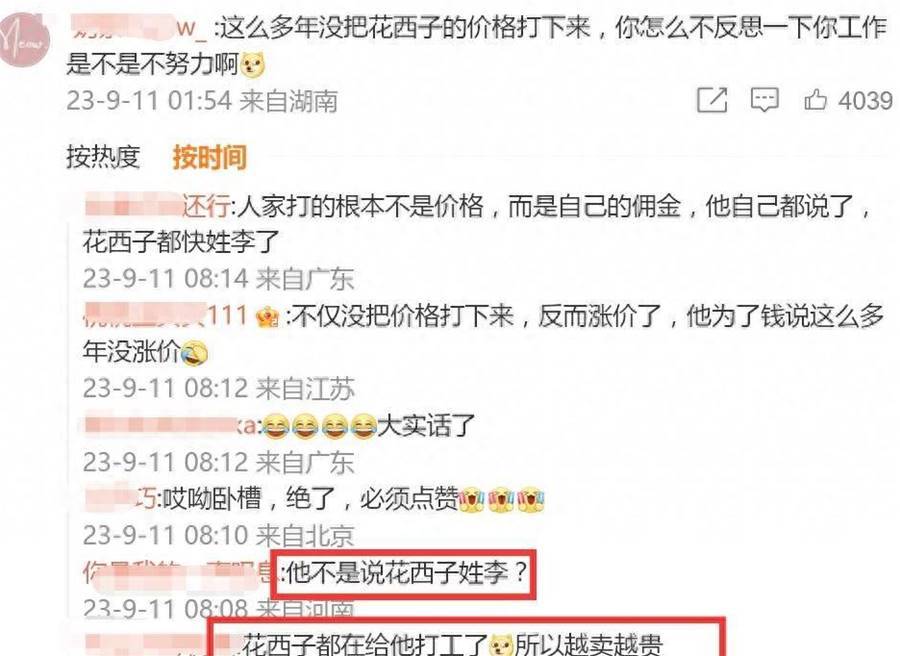This screenshot has height=656, width=900.
Task: Open the username ending 111
Action: tap(166, 315)
